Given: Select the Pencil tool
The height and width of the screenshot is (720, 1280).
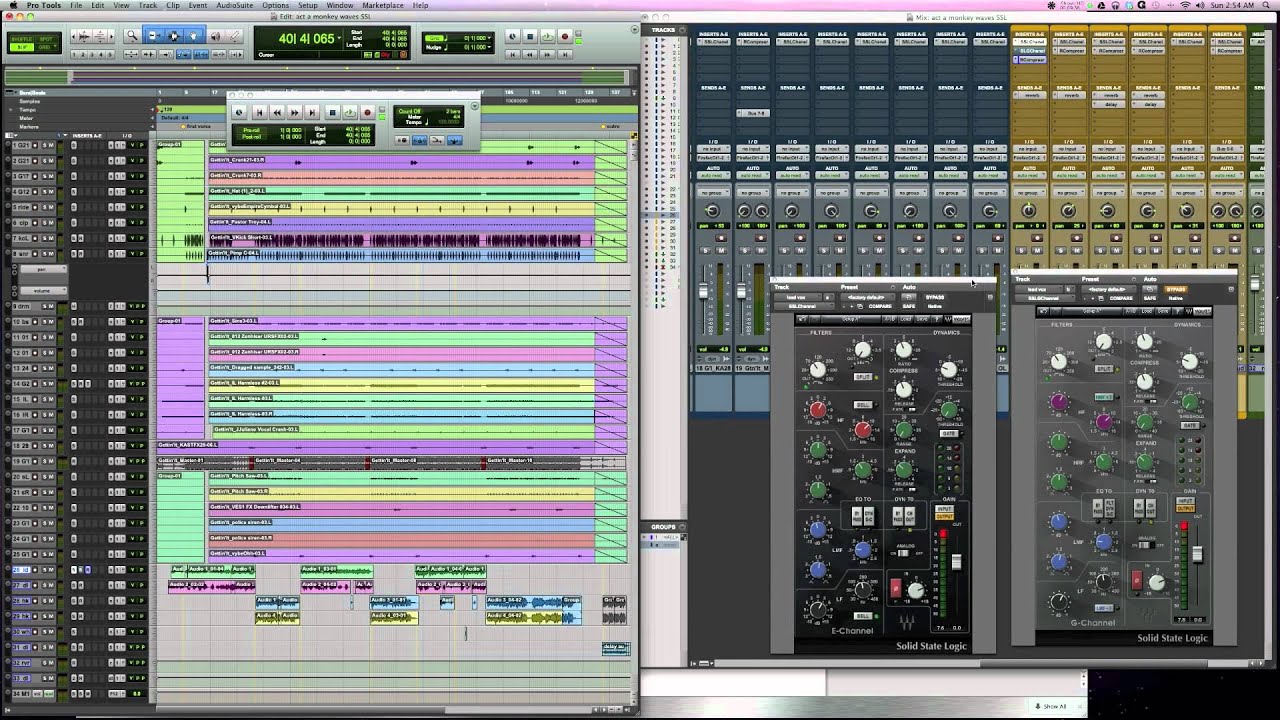Looking at the screenshot, I should pos(235,36).
